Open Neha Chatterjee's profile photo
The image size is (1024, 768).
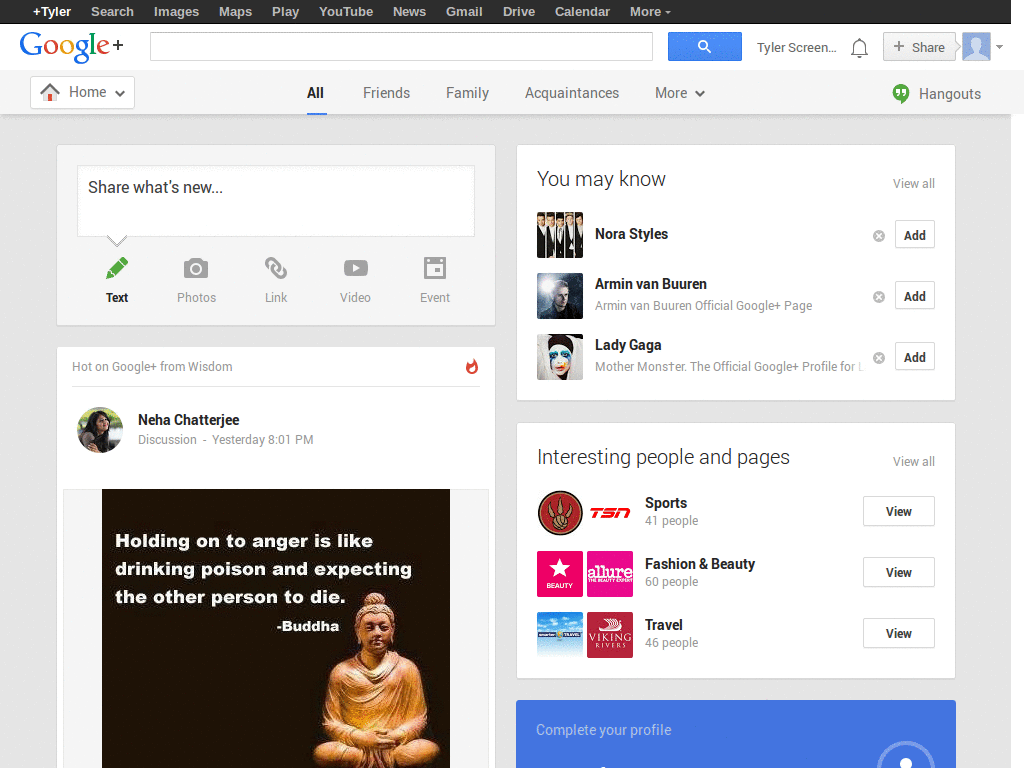tap(100, 430)
